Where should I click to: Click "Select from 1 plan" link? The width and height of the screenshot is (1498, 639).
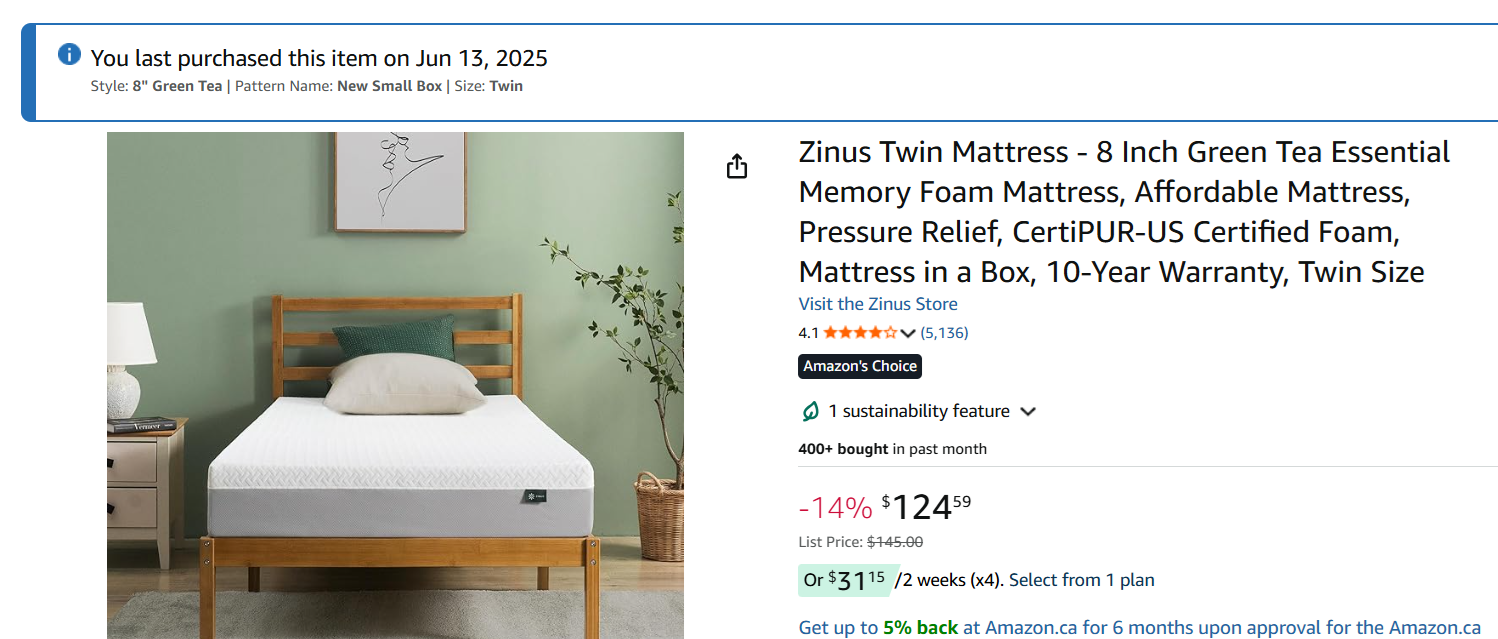(x=1081, y=580)
